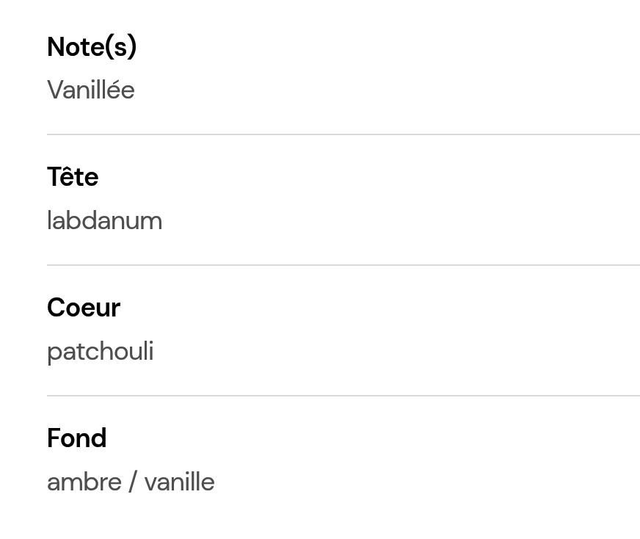Select the labdanum top note text
The height and width of the screenshot is (539, 640).
pos(104,221)
